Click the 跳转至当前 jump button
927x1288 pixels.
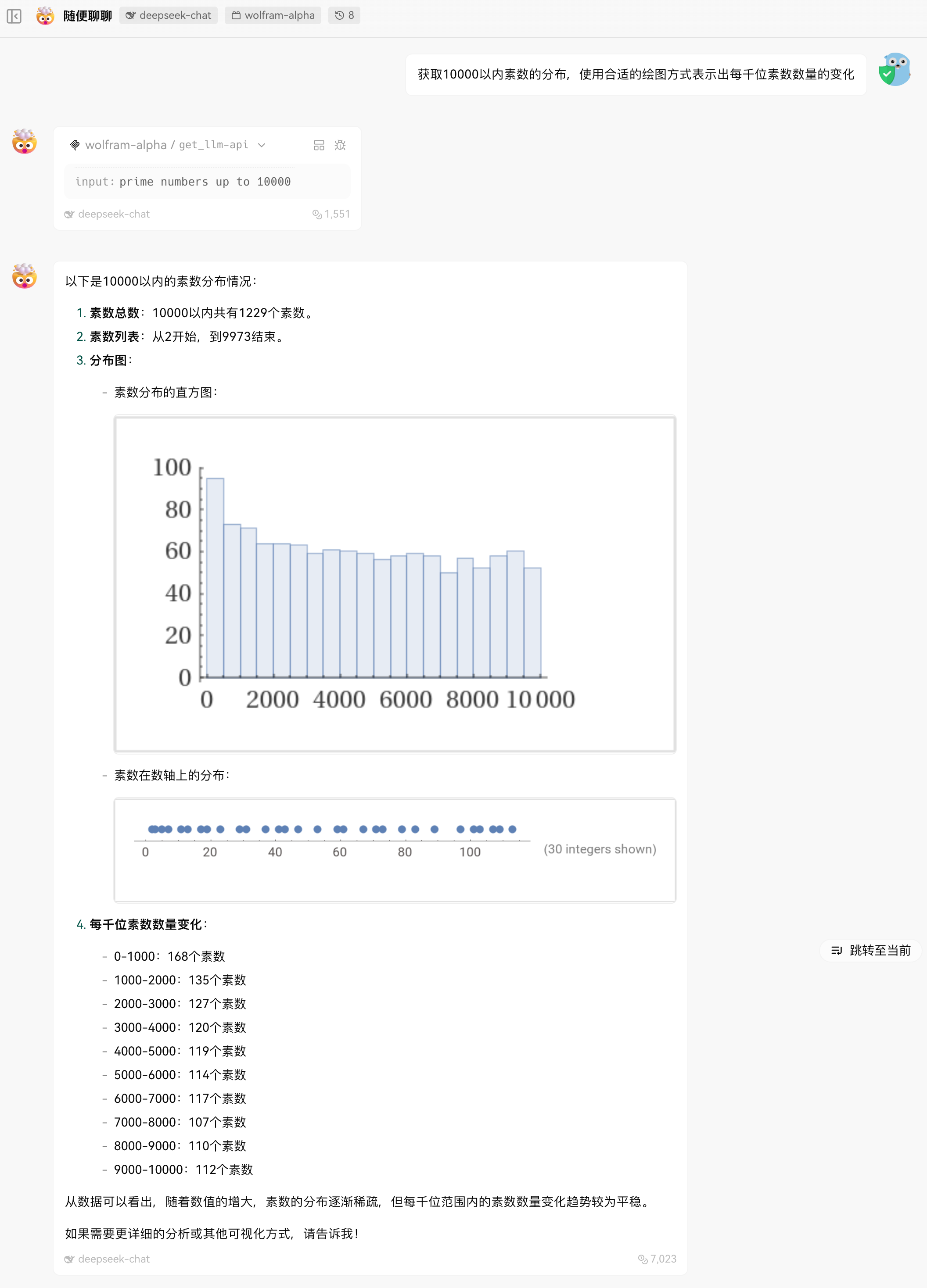(x=871, y=950)
